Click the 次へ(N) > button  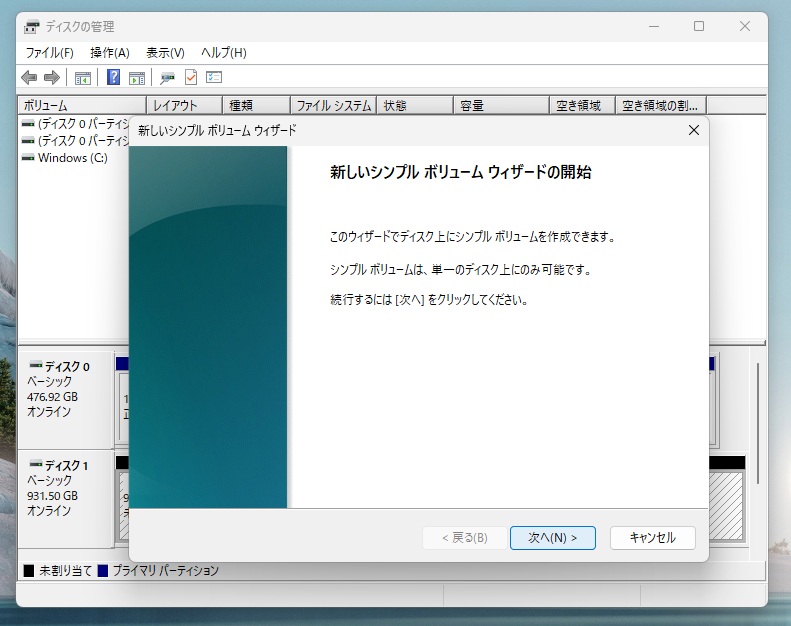click(552, 538)
